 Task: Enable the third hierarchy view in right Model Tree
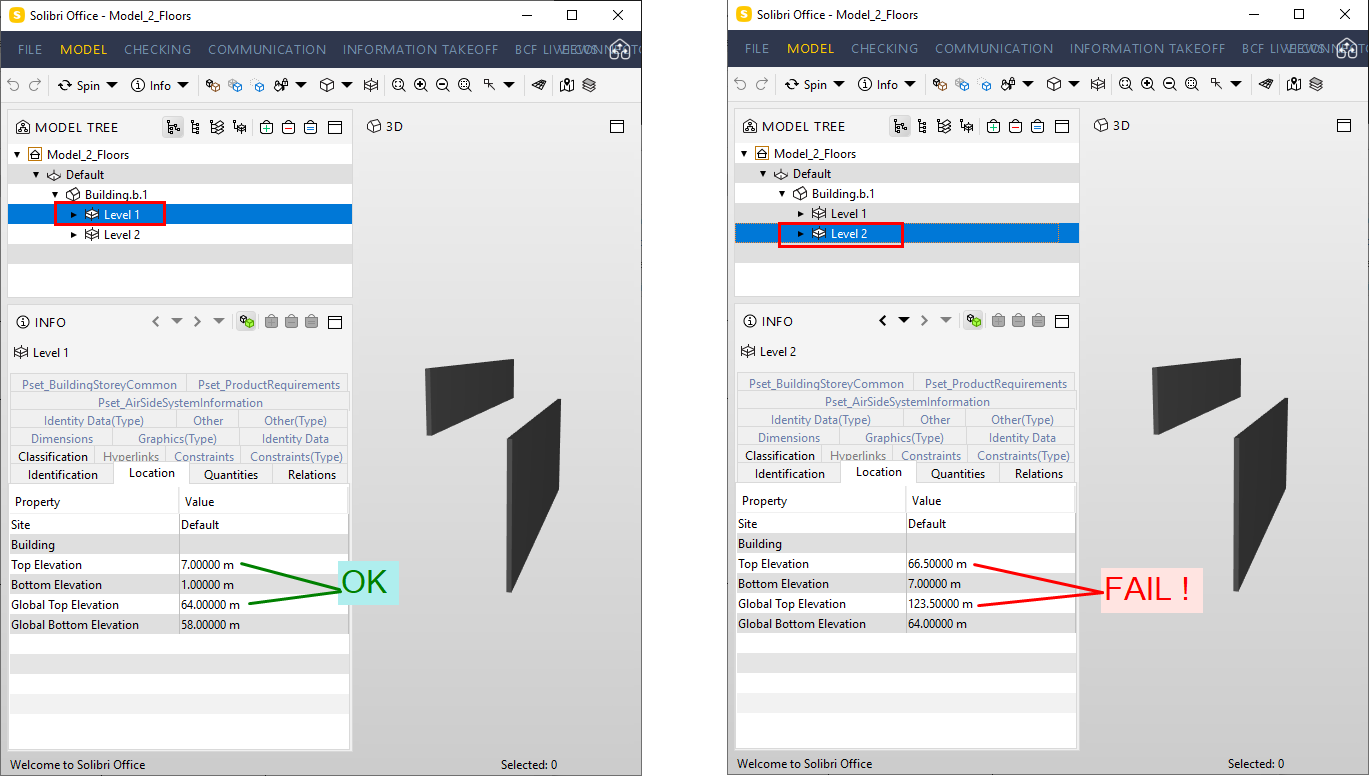tap(944, 126)
